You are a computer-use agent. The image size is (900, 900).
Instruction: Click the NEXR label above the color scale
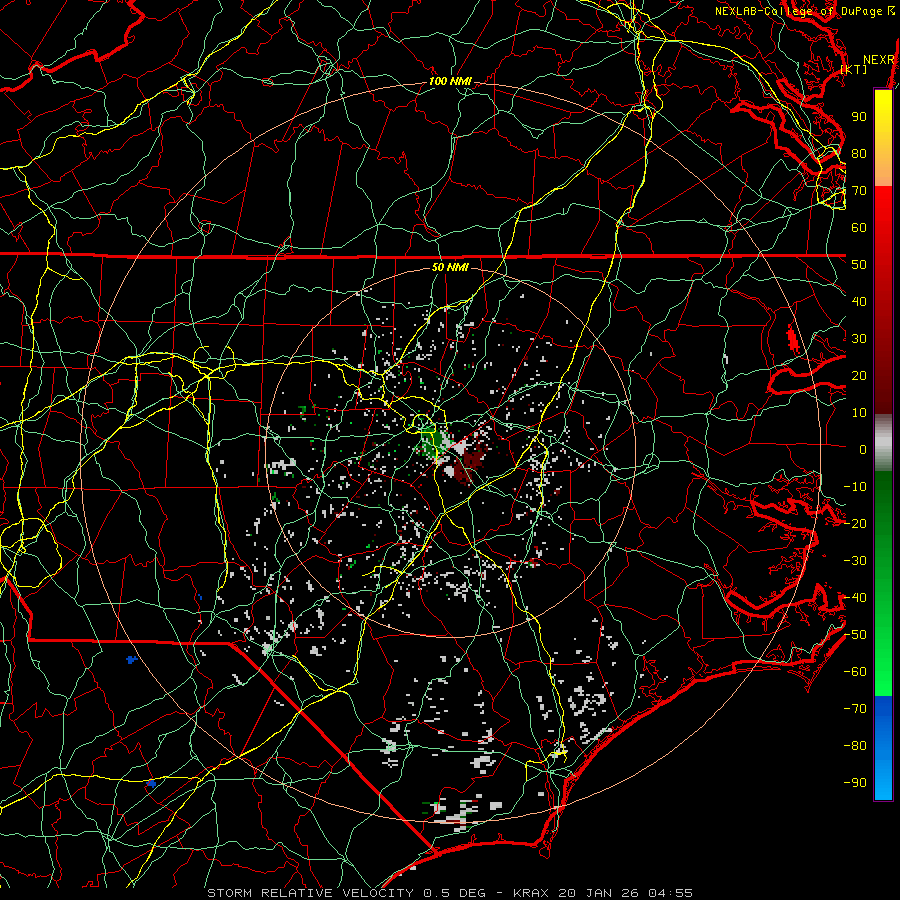tap(878, 60)
